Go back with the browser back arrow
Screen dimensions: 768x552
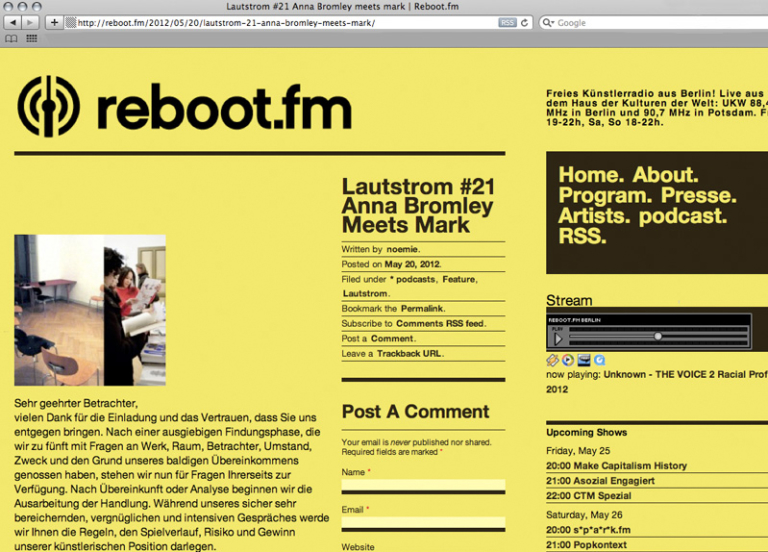(13, 23)
